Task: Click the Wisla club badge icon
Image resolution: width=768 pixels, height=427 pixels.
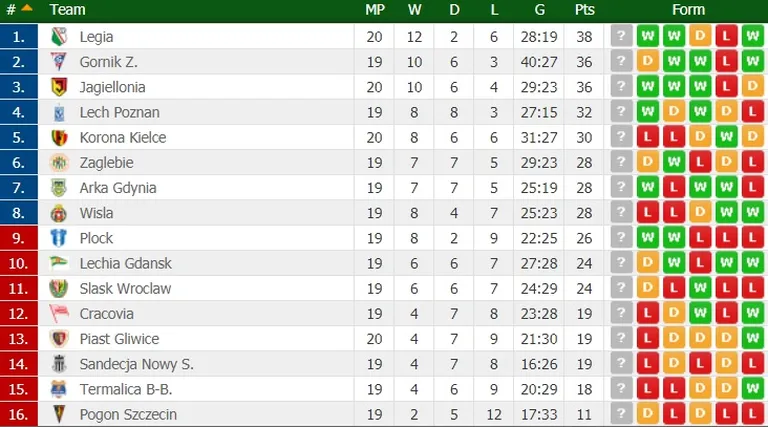Action: tap(59, 213)
